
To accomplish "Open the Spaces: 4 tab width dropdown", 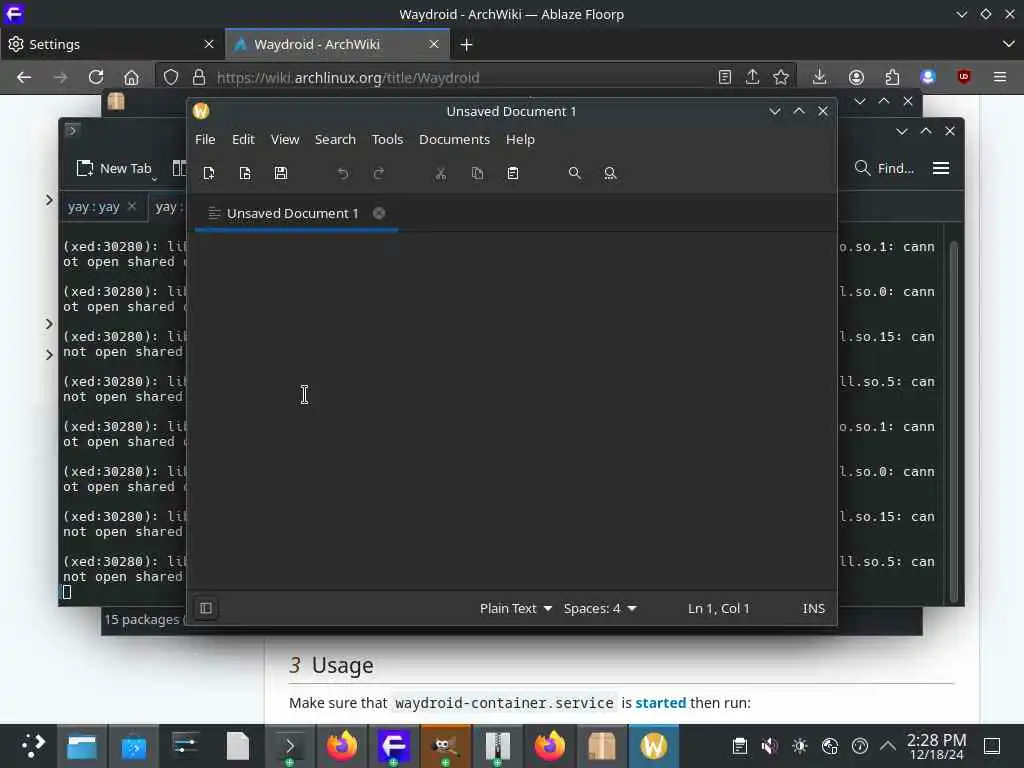I will pos(600,608).
